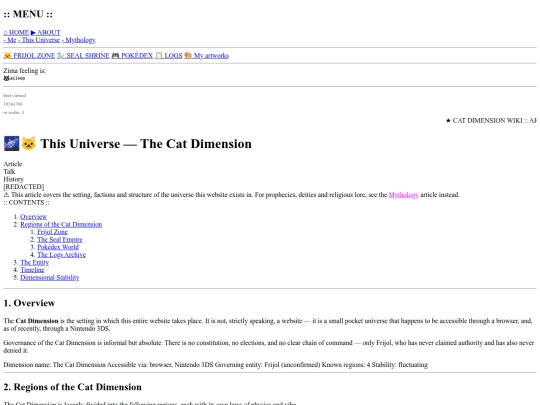Open the POKÉDEX link
Screen dimensions: 540x405
[x=132, y=55]
